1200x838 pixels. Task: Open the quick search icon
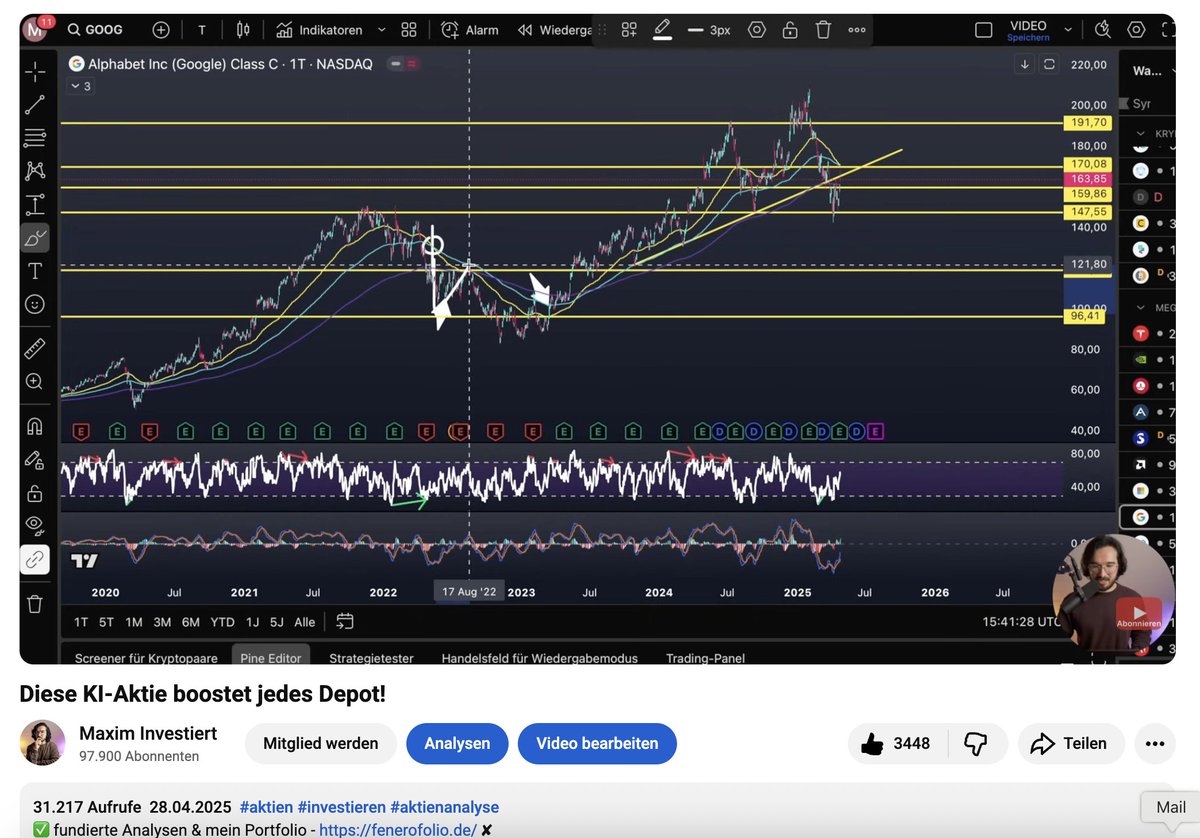pyautogui.click(x=1102, y=30)
